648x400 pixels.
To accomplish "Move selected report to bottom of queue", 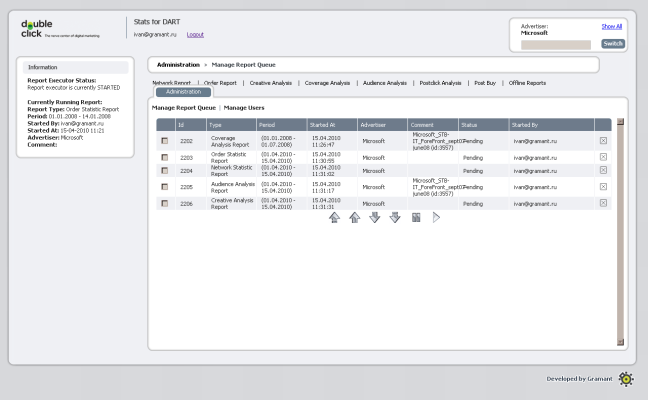I will (395, 217).
